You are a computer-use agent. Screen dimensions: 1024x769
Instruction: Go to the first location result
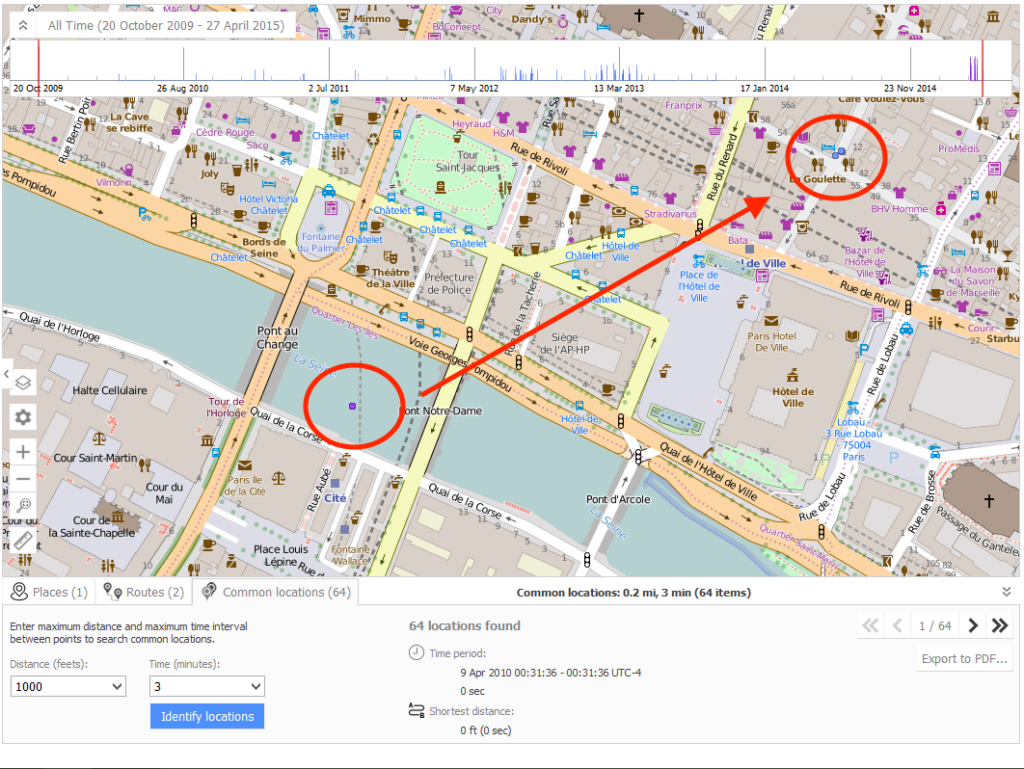point(871,625)
